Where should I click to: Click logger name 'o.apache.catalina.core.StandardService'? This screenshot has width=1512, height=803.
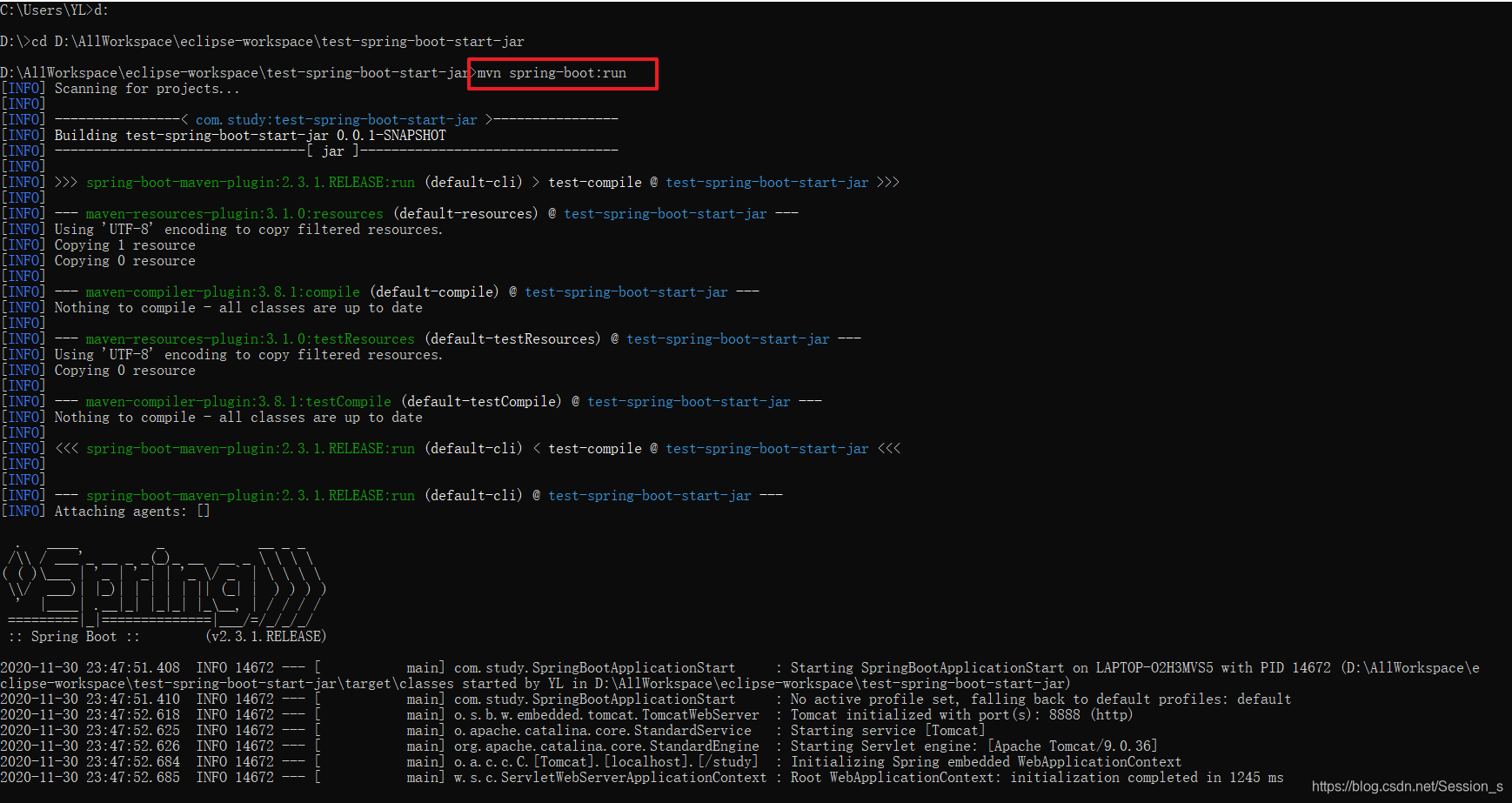[x=602, y=731]
